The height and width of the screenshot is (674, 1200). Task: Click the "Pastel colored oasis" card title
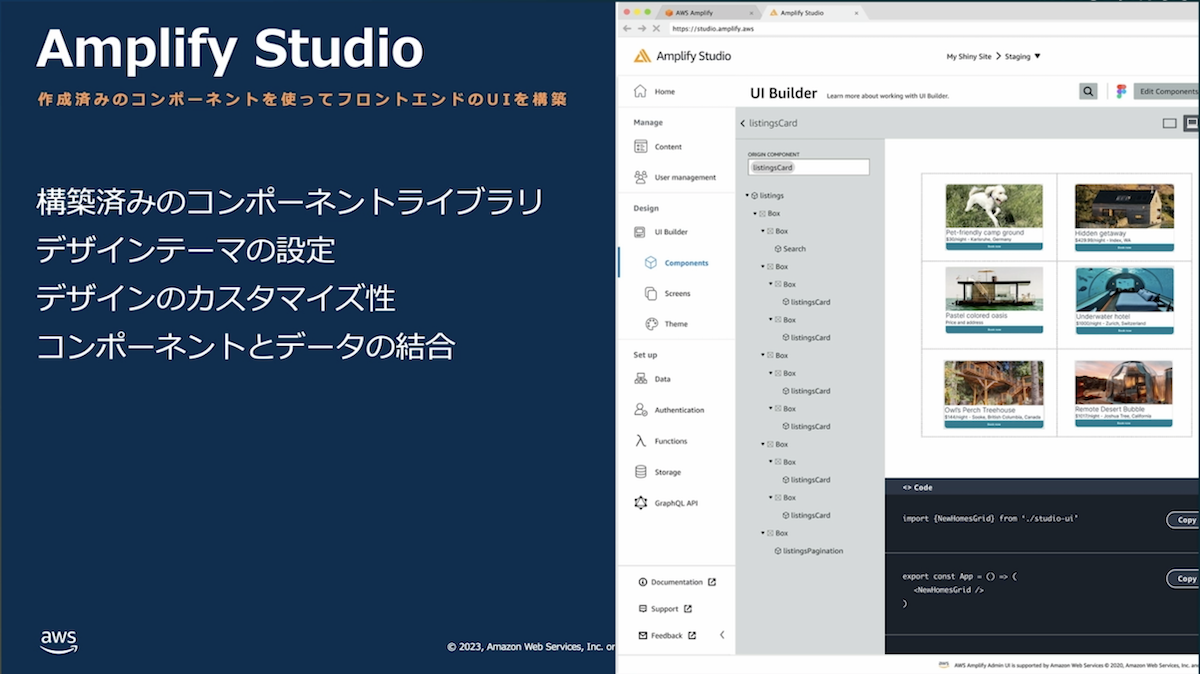coord(977,316)
